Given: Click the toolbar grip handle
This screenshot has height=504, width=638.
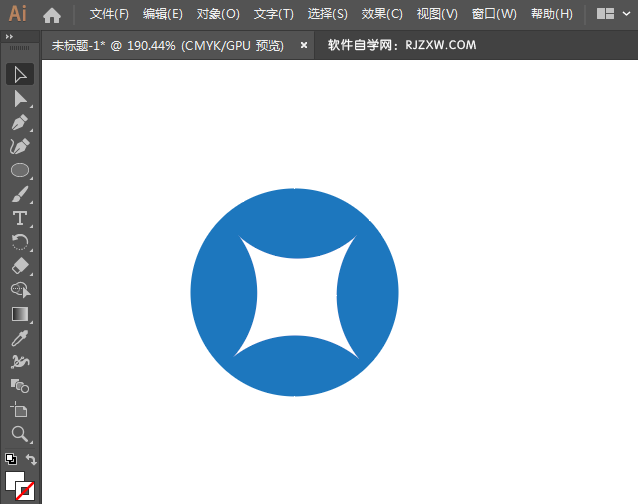Looking at the screenshot, I should 20,48.
